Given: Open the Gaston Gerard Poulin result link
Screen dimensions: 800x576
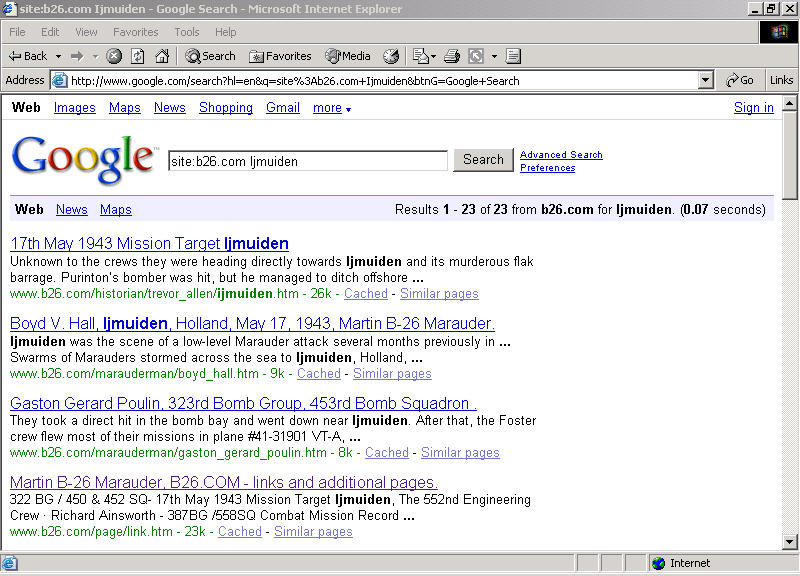Looking at the screenshot, I should click(x=243, y=403).
